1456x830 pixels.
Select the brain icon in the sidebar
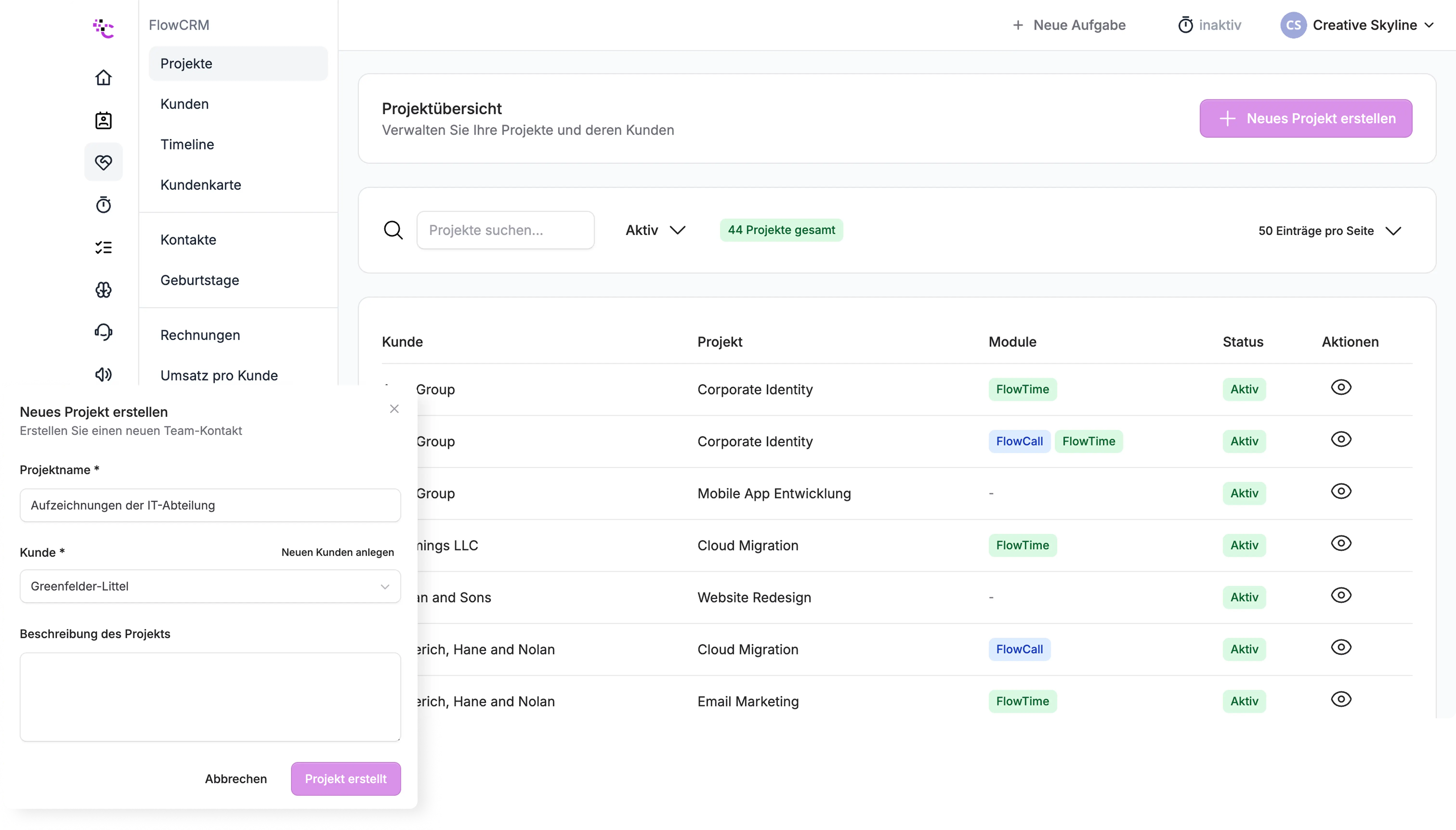click(103, 290)
